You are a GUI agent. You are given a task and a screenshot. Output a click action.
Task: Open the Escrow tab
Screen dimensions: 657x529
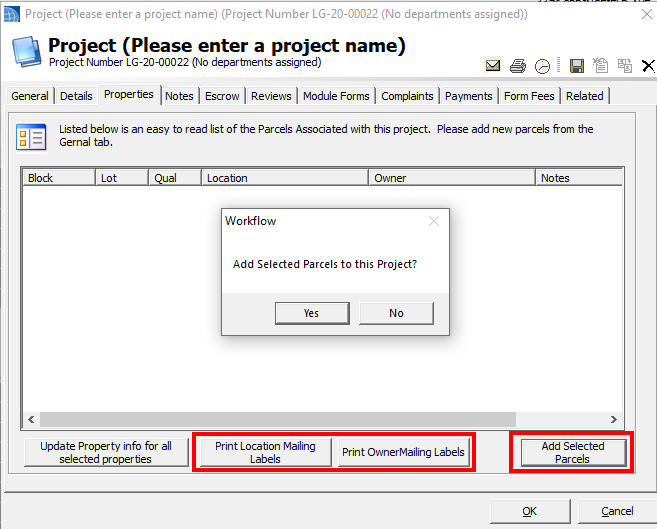pyautogui.click(x=222, y=96)
